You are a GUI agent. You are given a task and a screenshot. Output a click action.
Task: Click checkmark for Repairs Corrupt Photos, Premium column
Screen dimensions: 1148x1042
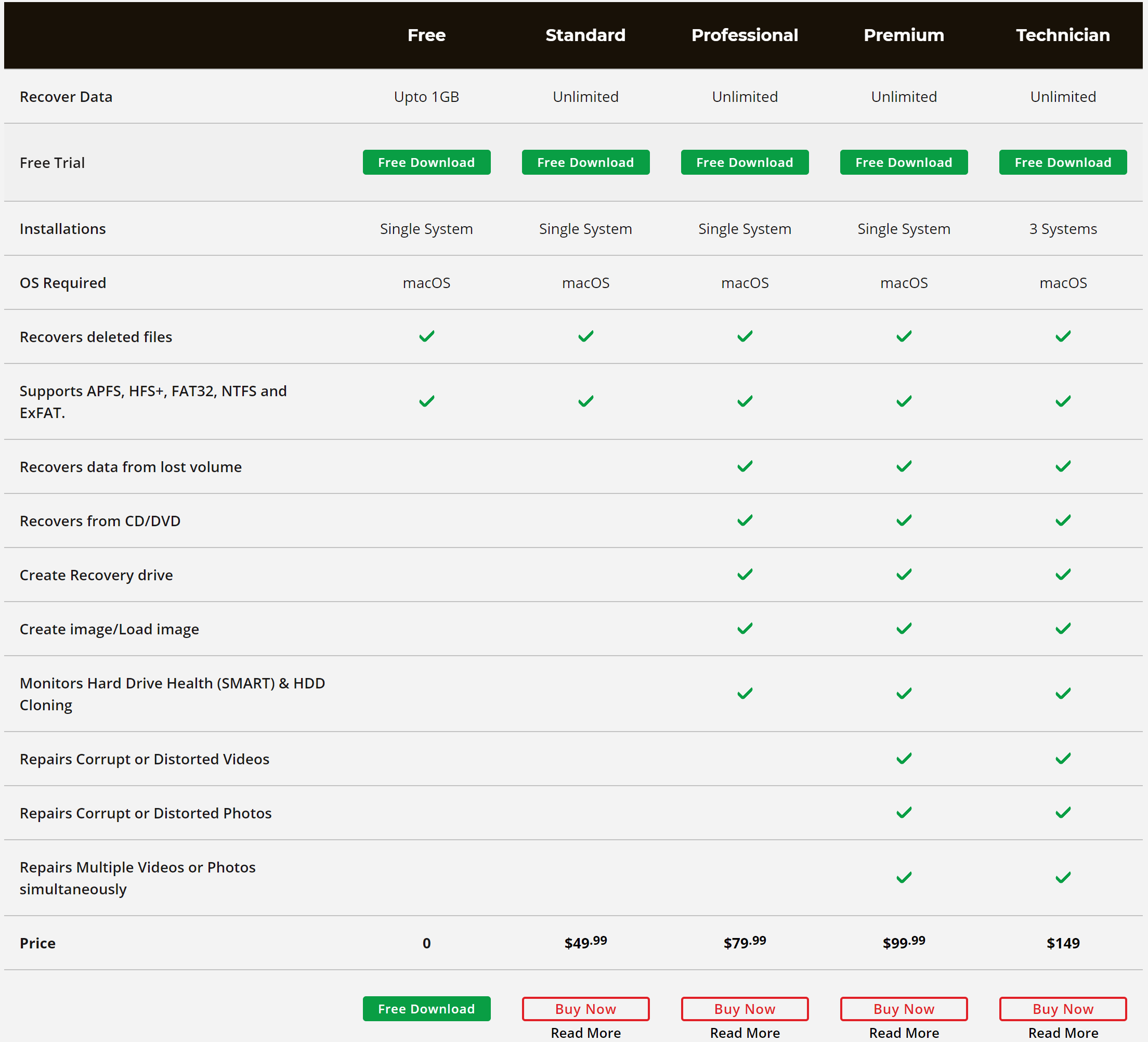click(904, 813)
